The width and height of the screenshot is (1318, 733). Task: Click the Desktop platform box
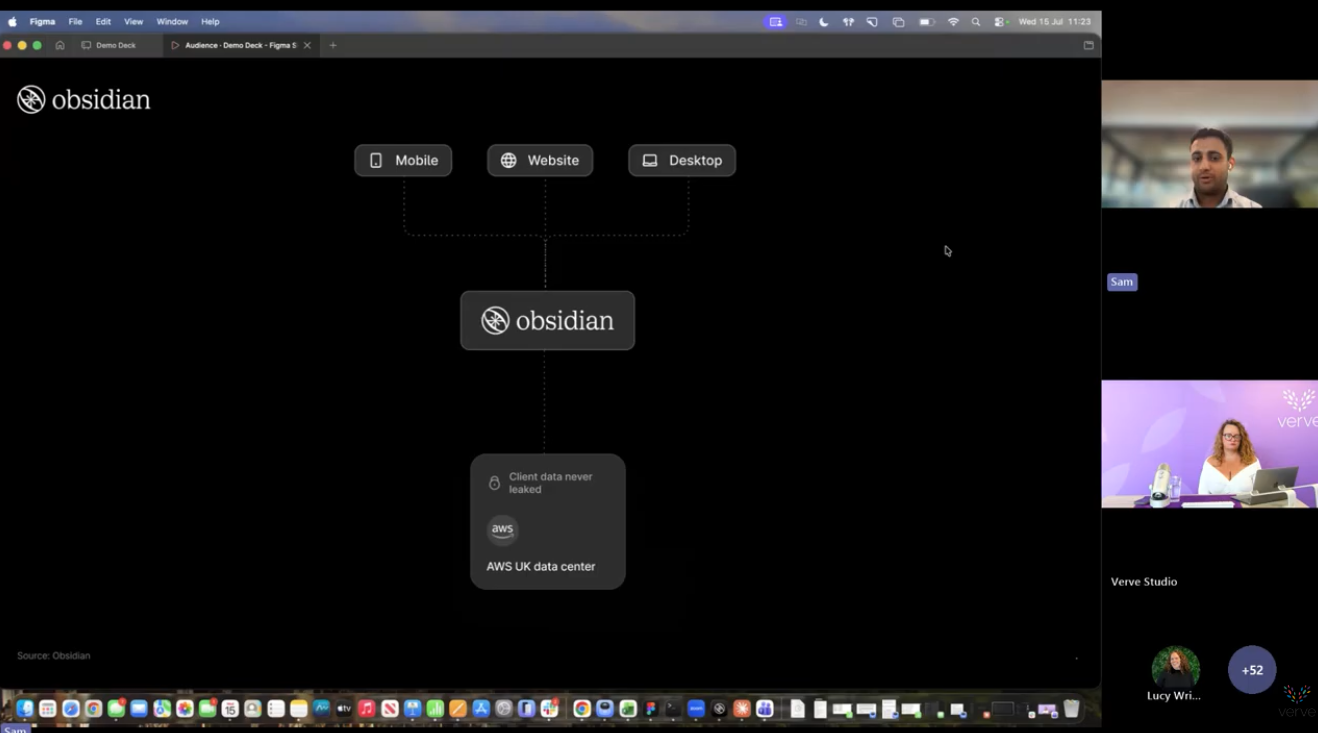coord(682,160)
